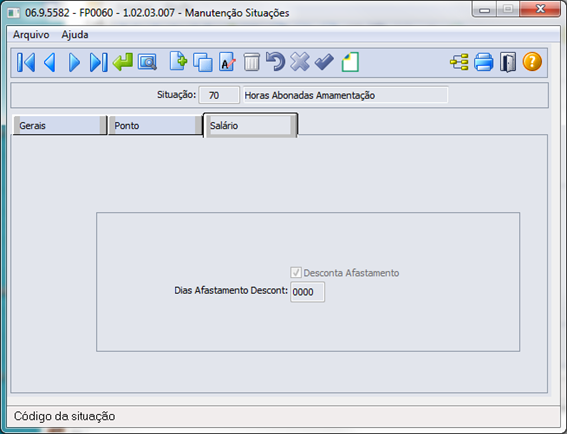Open the Ajuda menu
The height and width of the screenshot is (434, 567).
click(75, 35)
